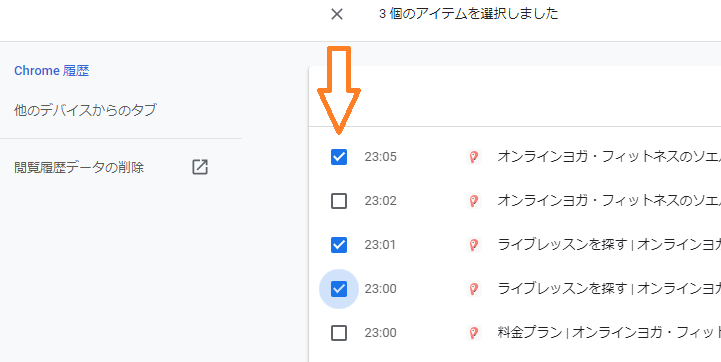Open 閲覧履歴データの削除 link
Viewport: 721px width, 362px height.
(79, 168)
